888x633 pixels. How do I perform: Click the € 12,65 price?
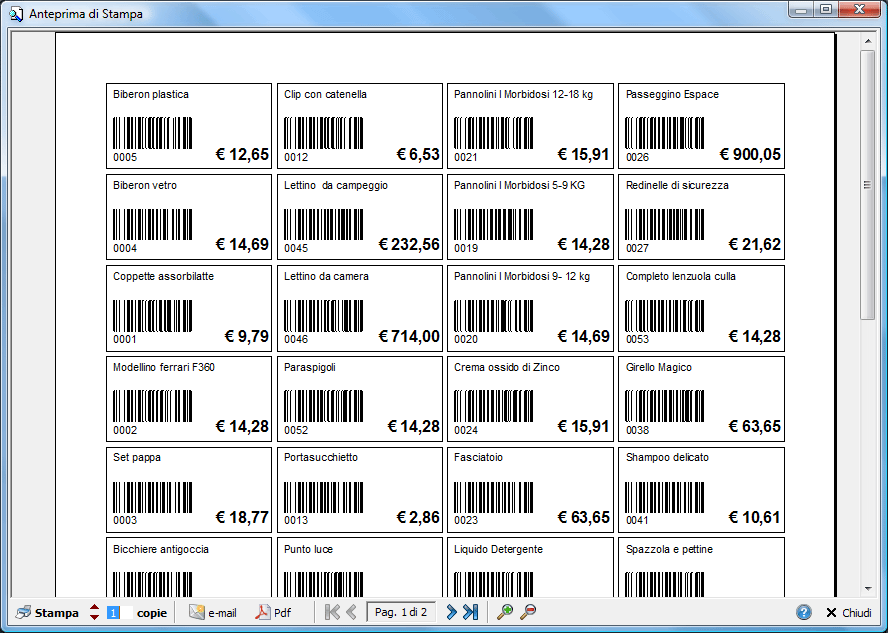(242, 154)
